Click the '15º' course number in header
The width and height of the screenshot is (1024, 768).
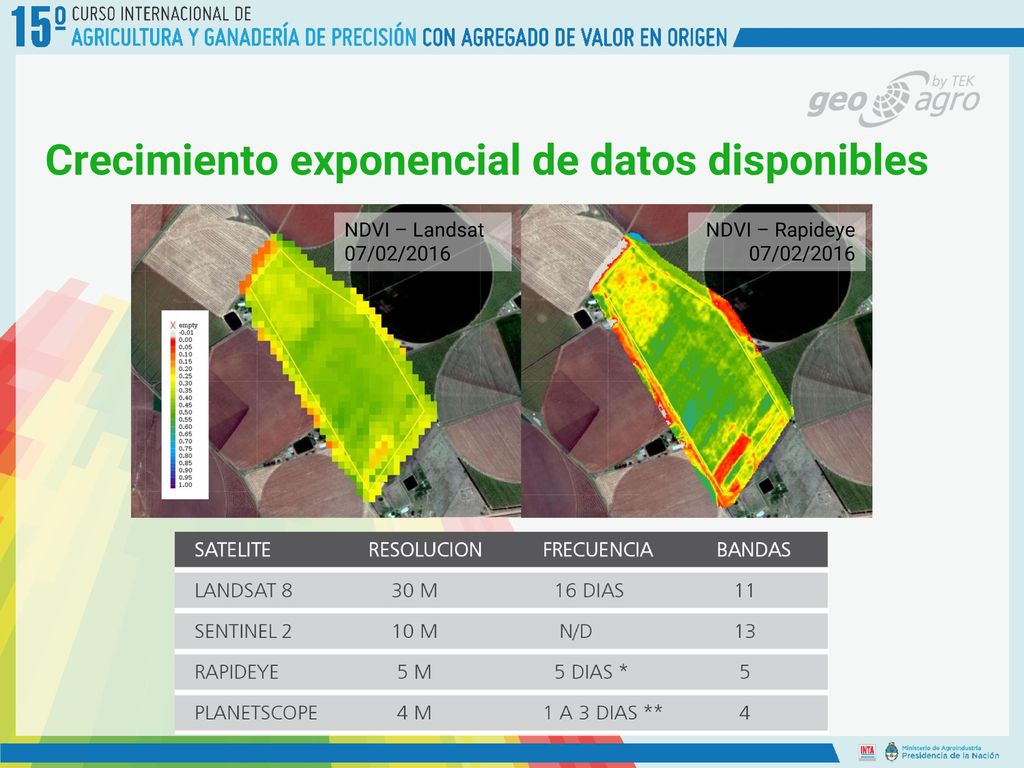39,27
